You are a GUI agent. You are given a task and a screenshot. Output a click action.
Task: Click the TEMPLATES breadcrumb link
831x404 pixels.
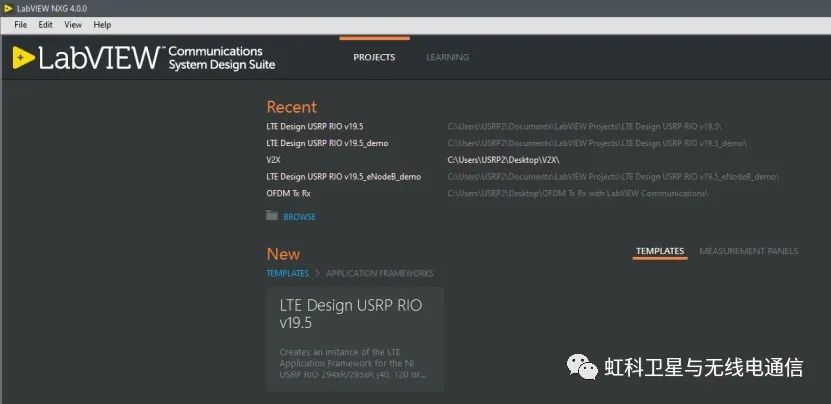tap(287, 274)
